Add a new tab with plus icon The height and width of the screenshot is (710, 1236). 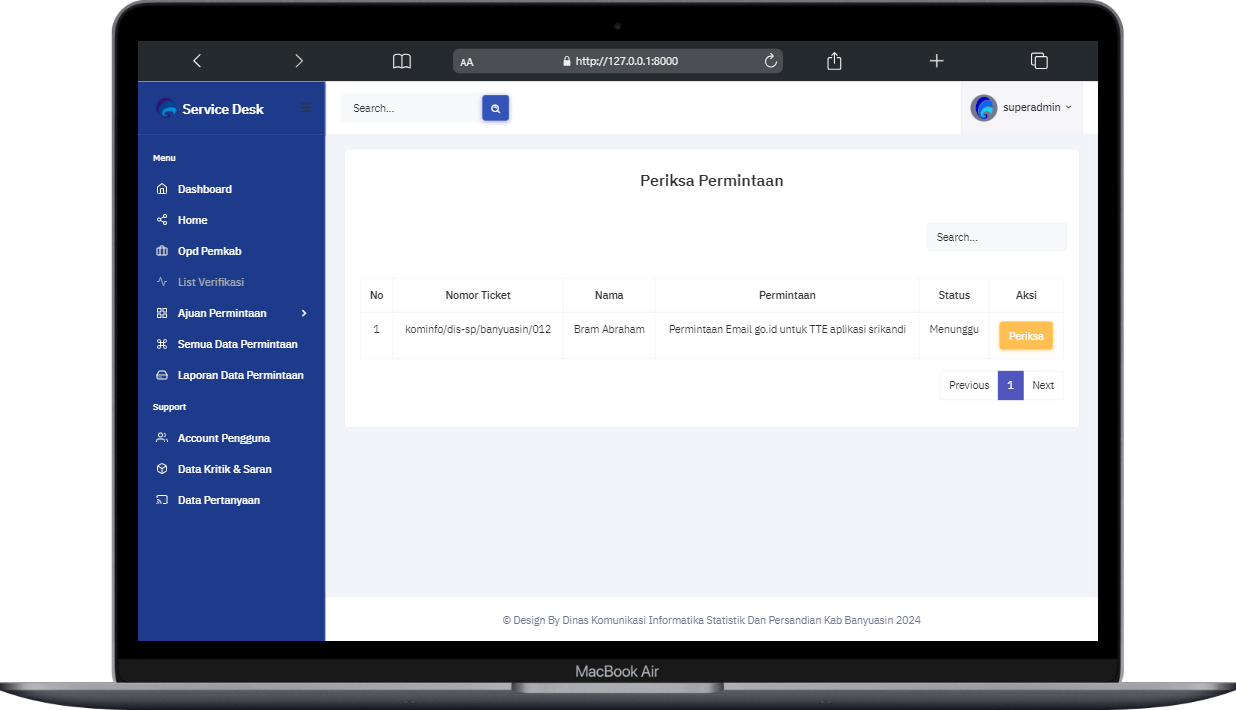click(x=936, y=61)
